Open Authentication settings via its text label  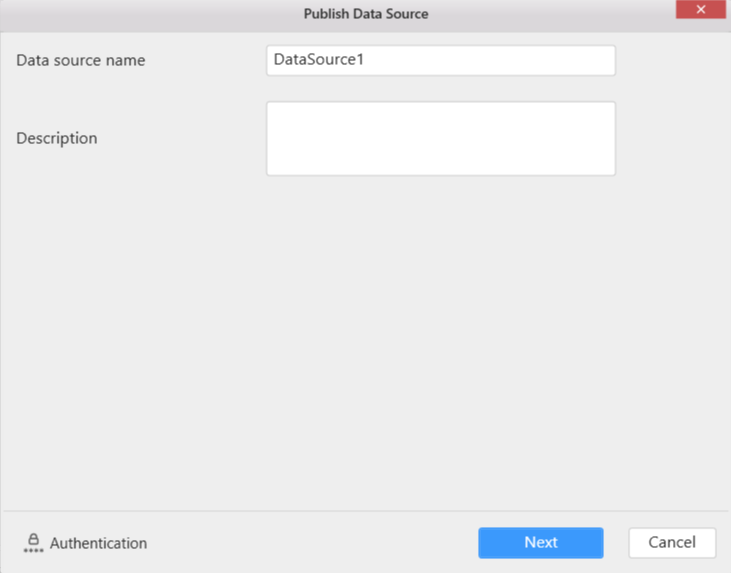[x=98, y=543]
